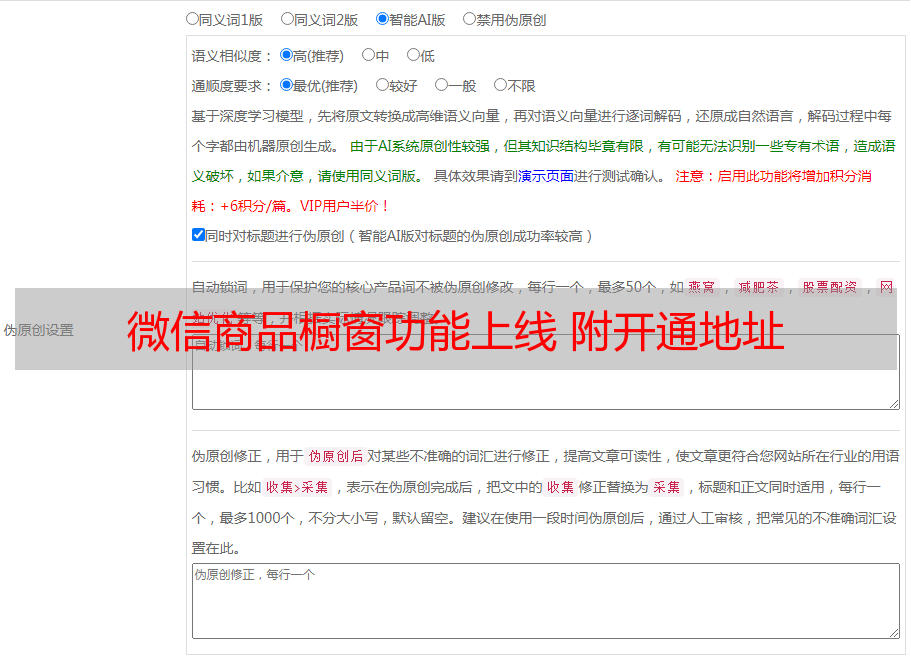
Task: Click the 减肥茶 example tag
Action: [758, 287]
